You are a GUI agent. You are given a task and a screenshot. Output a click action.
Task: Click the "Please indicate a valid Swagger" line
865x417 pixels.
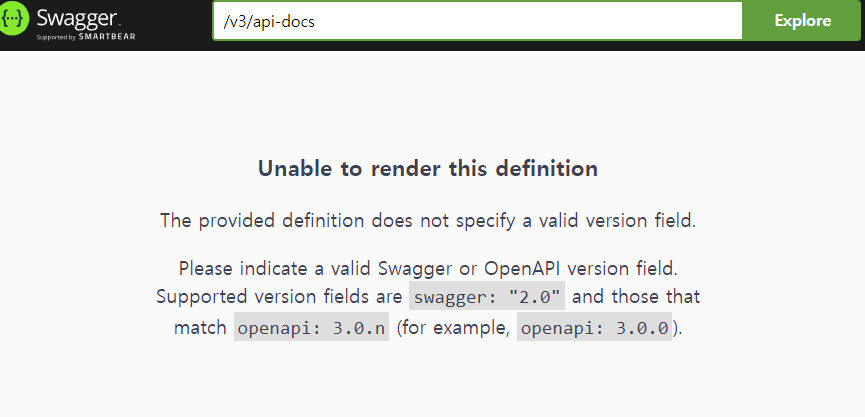pyautogui.click(x=428, y=269)
